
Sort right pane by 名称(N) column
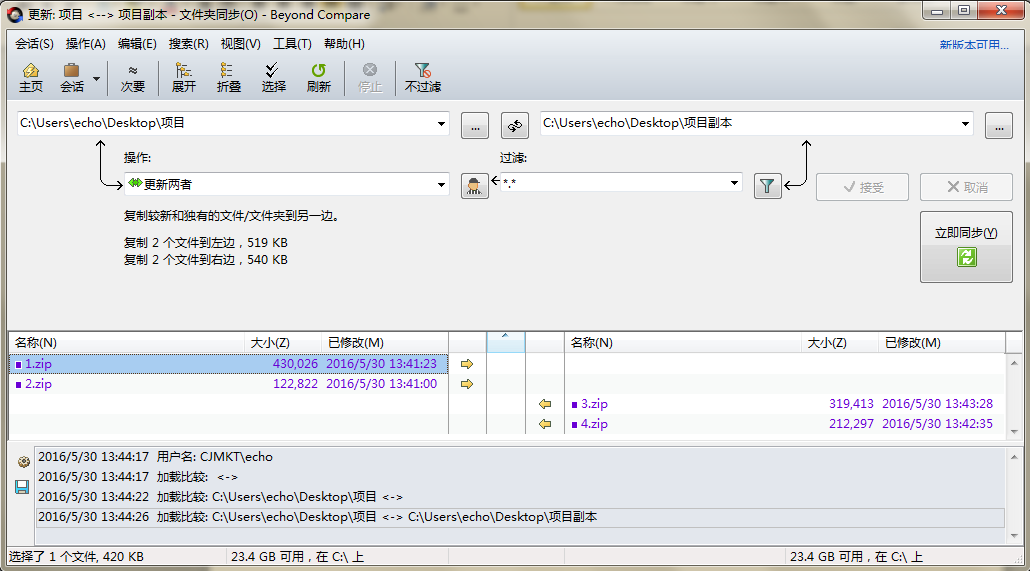(x=683, y=343)
